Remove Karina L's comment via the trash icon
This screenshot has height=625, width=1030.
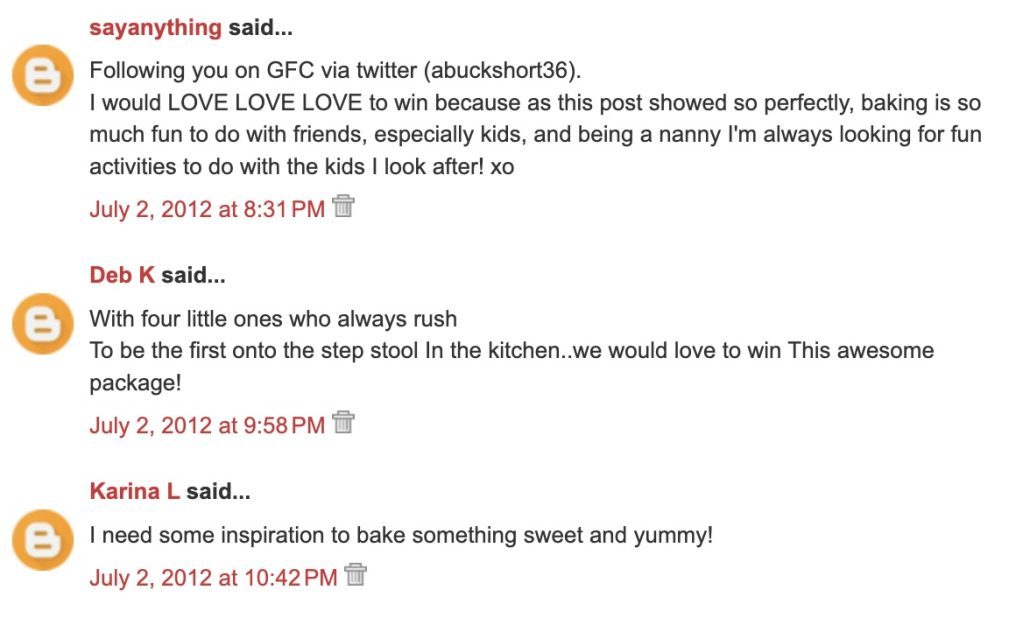coord(356,576)
